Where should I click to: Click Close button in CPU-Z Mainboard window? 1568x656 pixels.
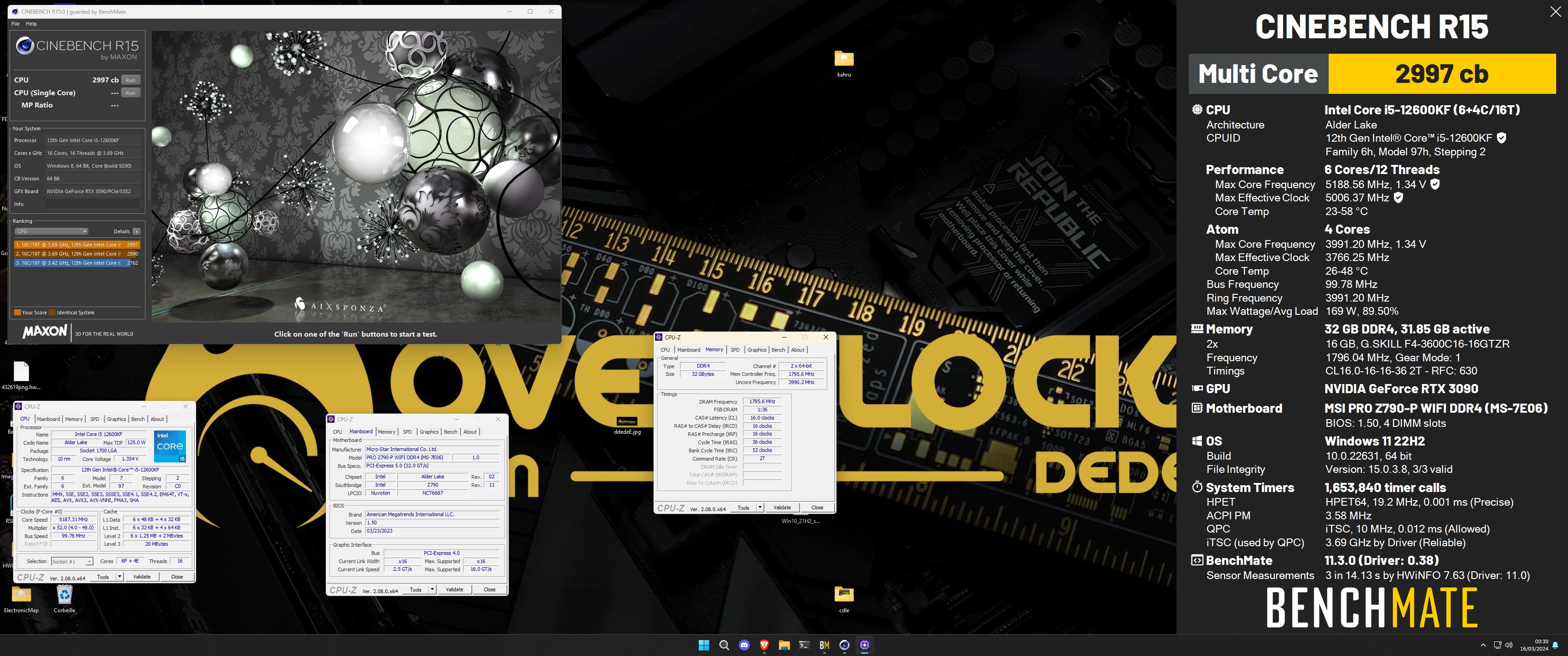coord(490,589)
